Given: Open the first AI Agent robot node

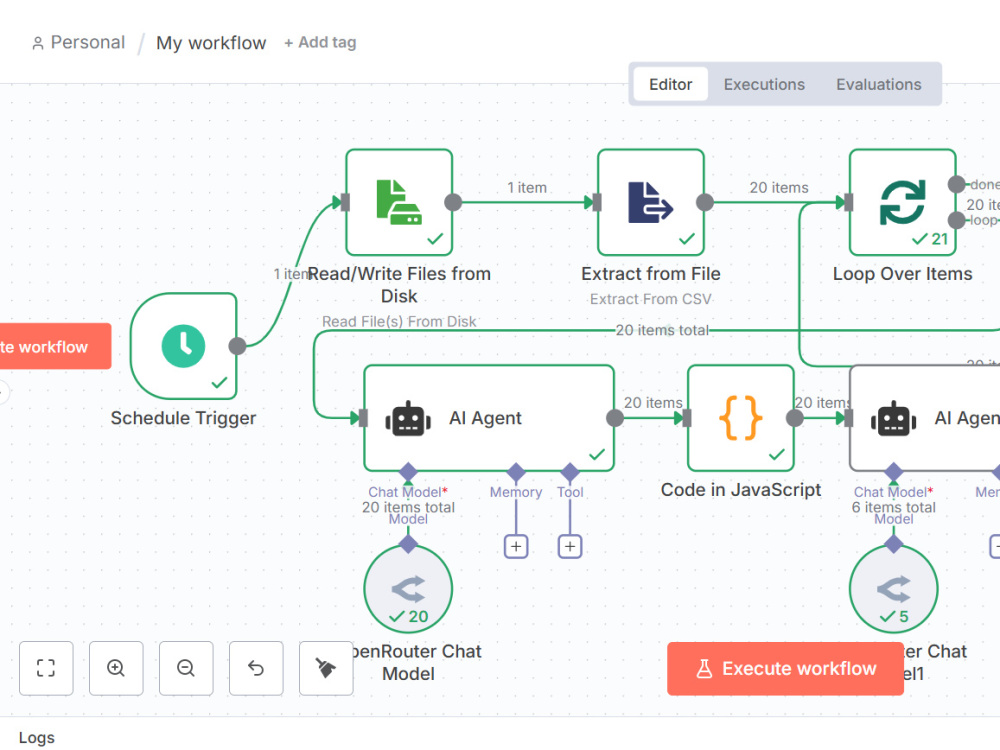Looking at the screenshot, I should [x=489, y=418].
